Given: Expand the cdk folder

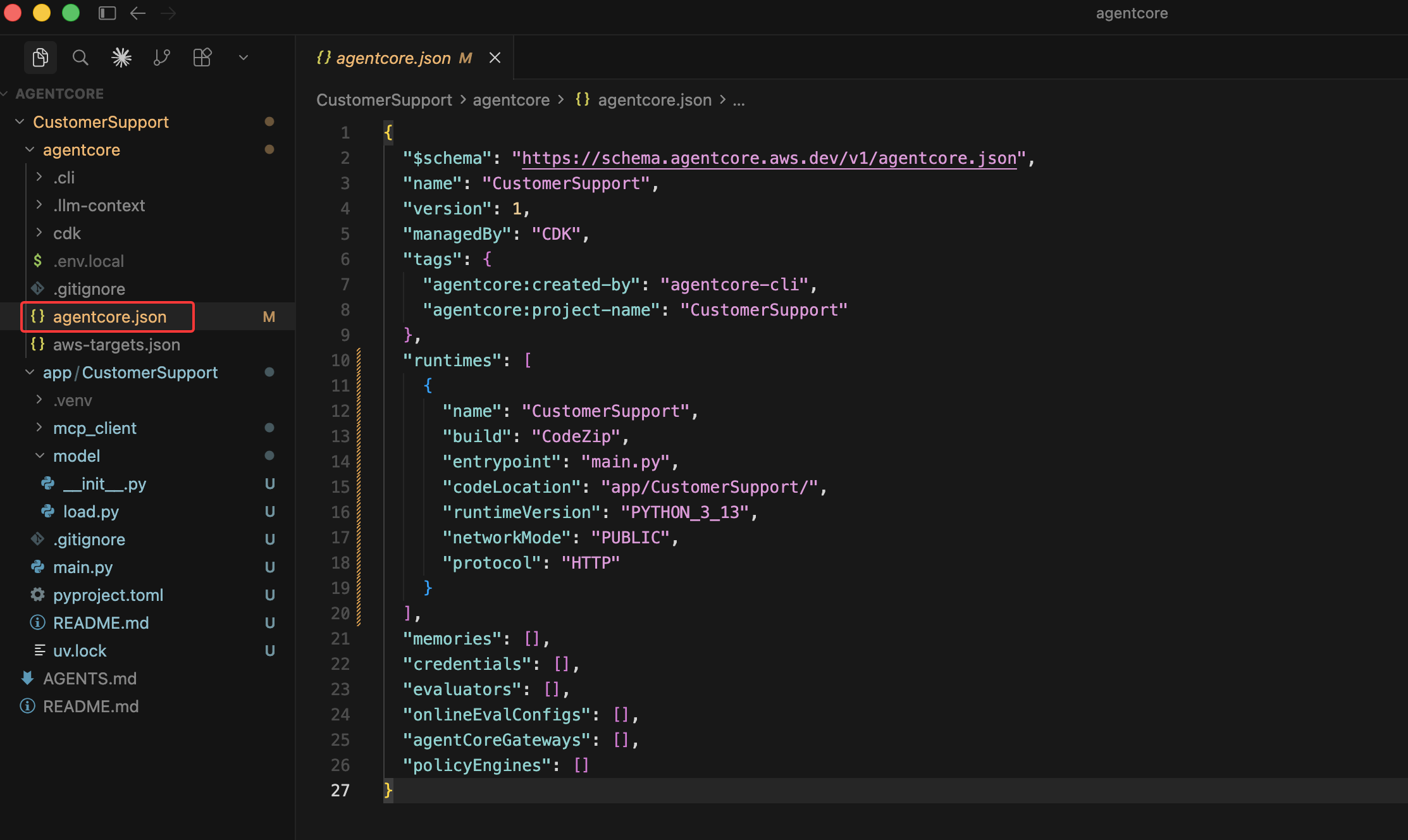Looking at the screenshot, I should (x=66, y=233).
